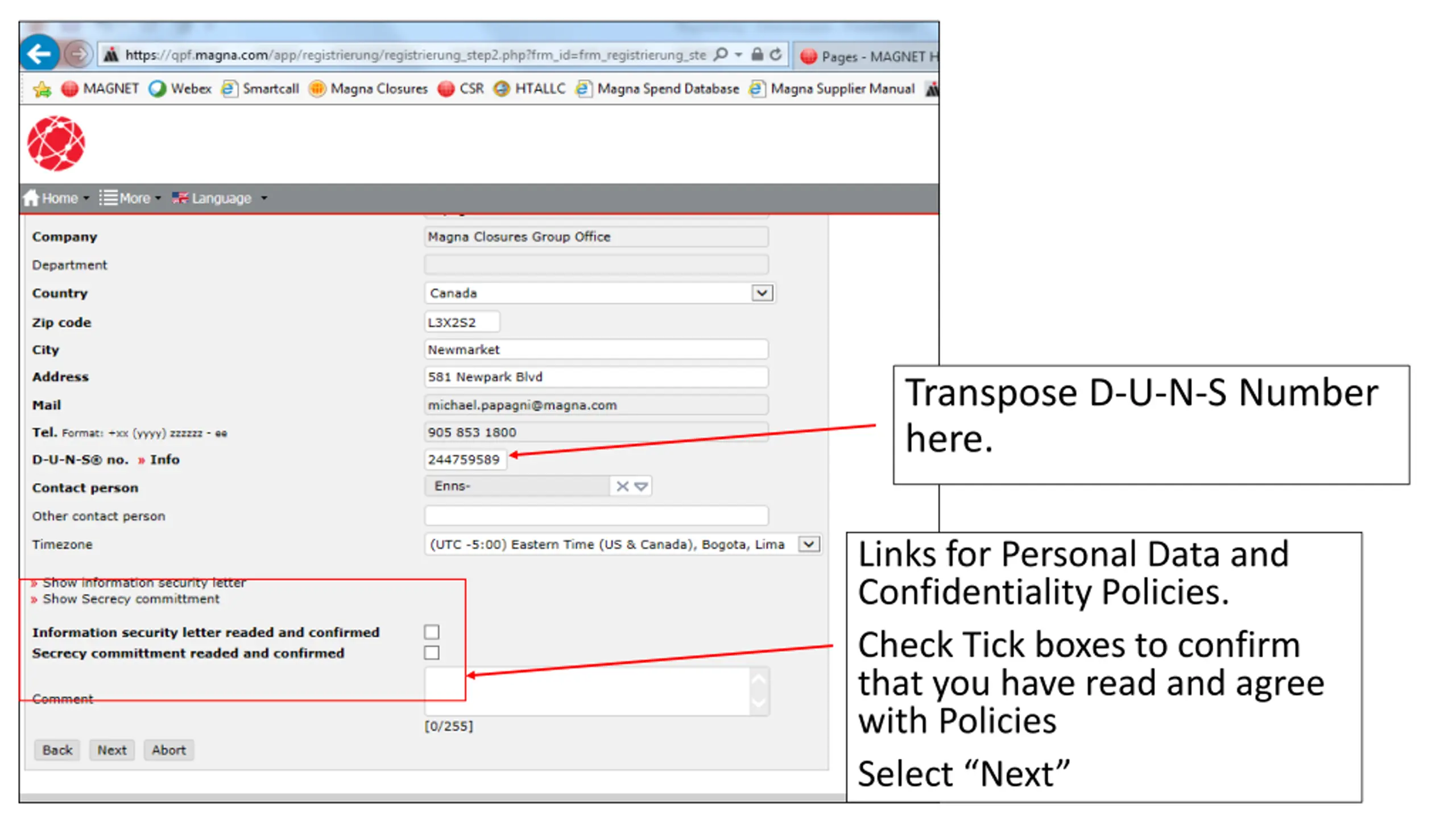
Task: Click the address bar search magnifier icon
Action: (721, 55)
